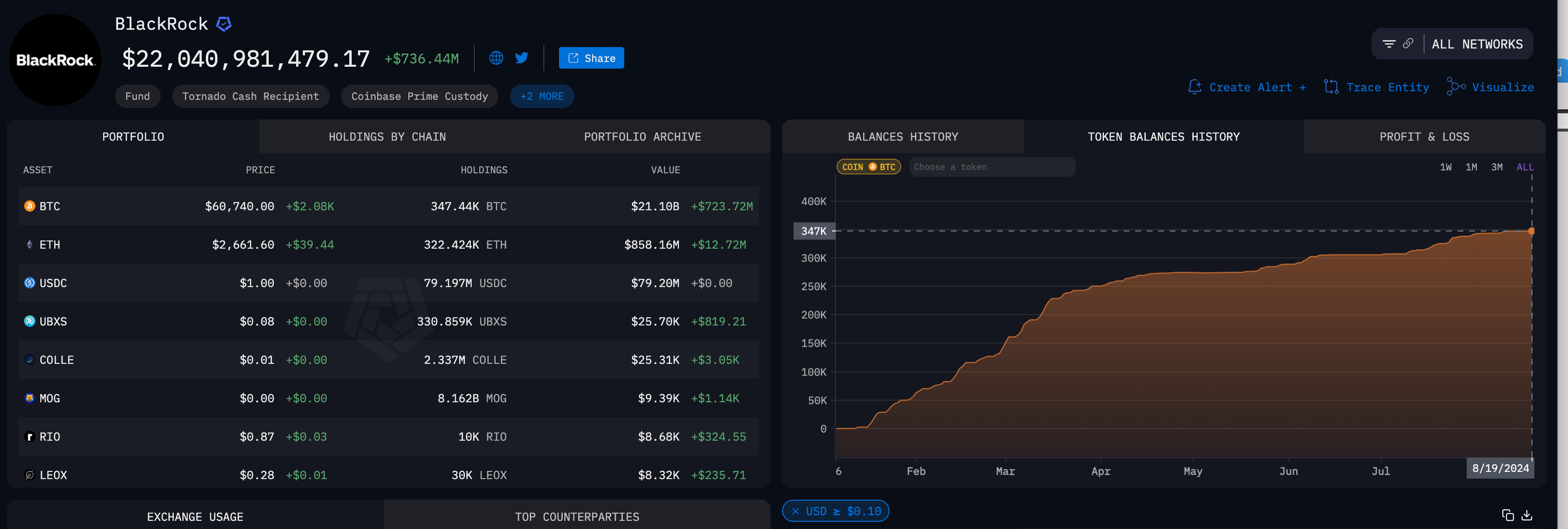
Task: Open the BlackRock Twitter profile icon
Action: [522, 58]
